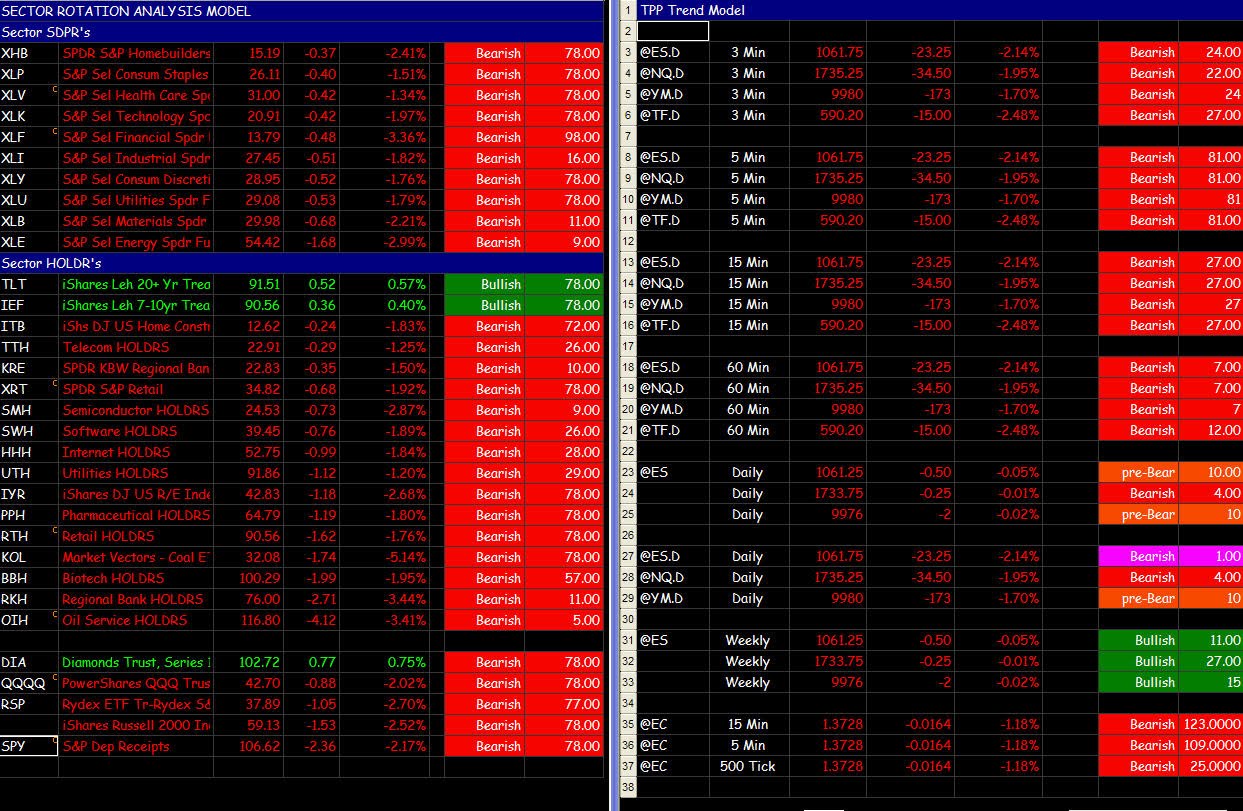Click the 5 Min cell in TPP row 8

pos(747,157)
